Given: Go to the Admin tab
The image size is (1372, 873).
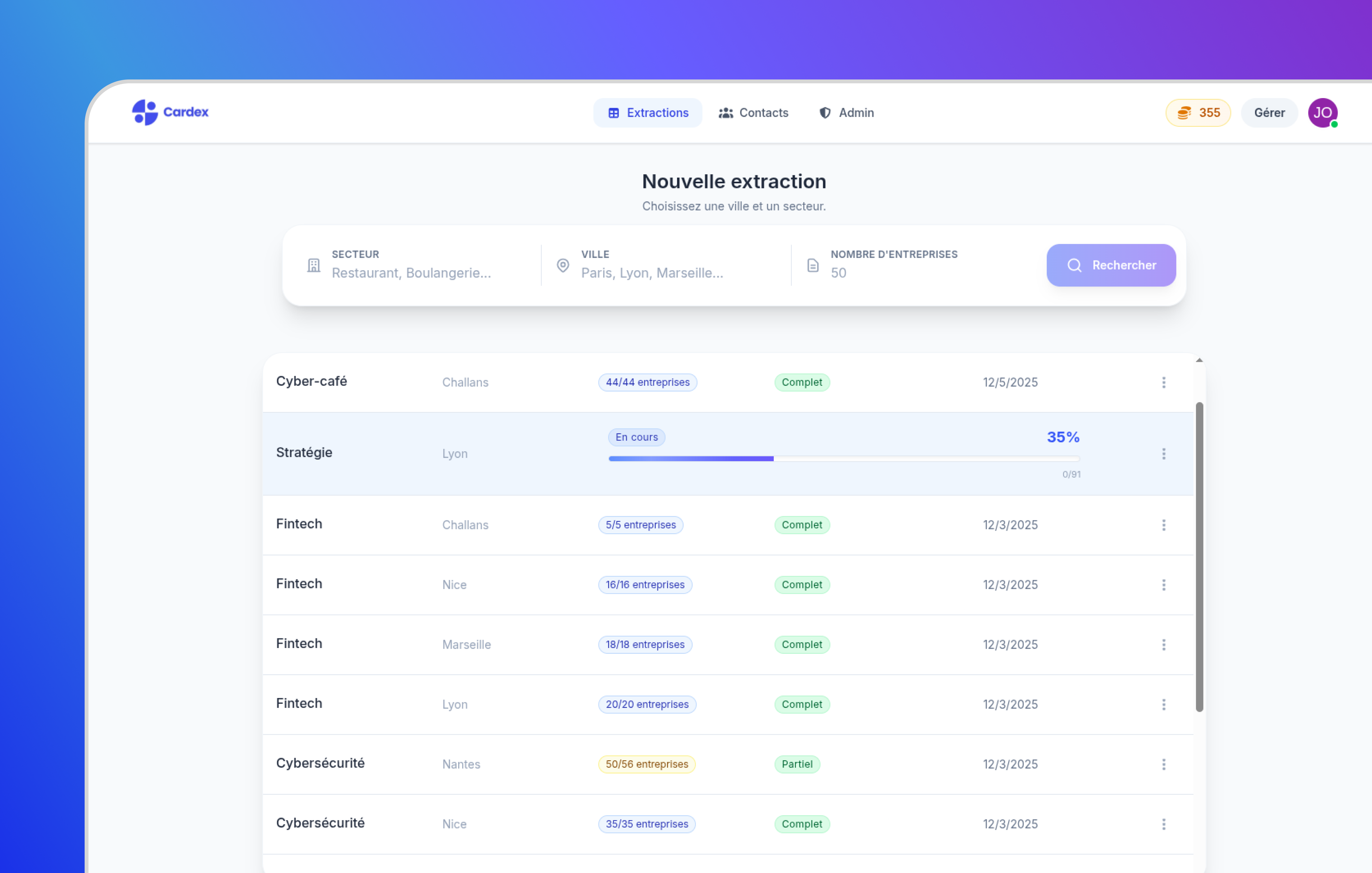Looking at the screenshot, I should tap(846, 113).
